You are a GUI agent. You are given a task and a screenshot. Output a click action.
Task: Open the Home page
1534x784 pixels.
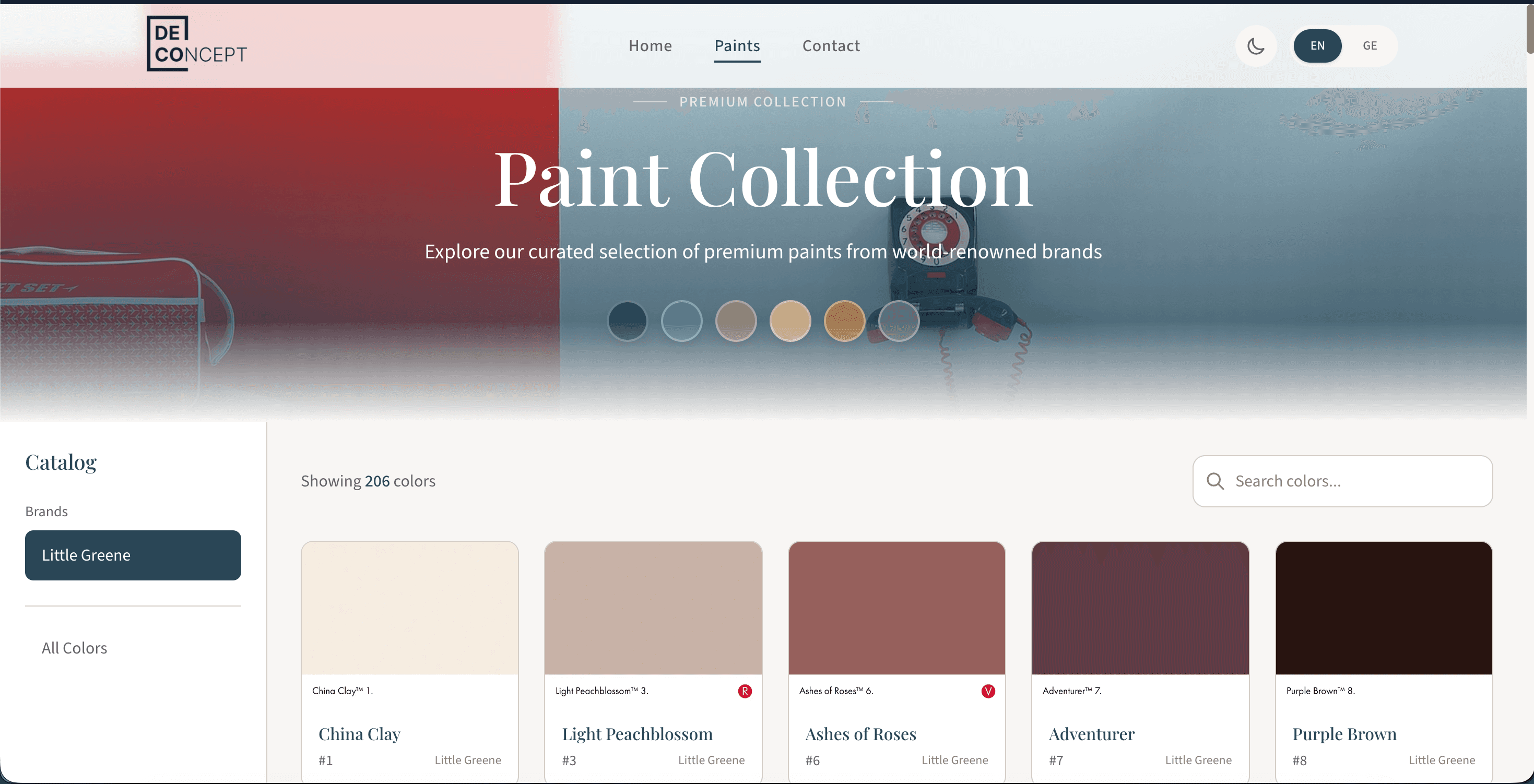coord(650,46)
